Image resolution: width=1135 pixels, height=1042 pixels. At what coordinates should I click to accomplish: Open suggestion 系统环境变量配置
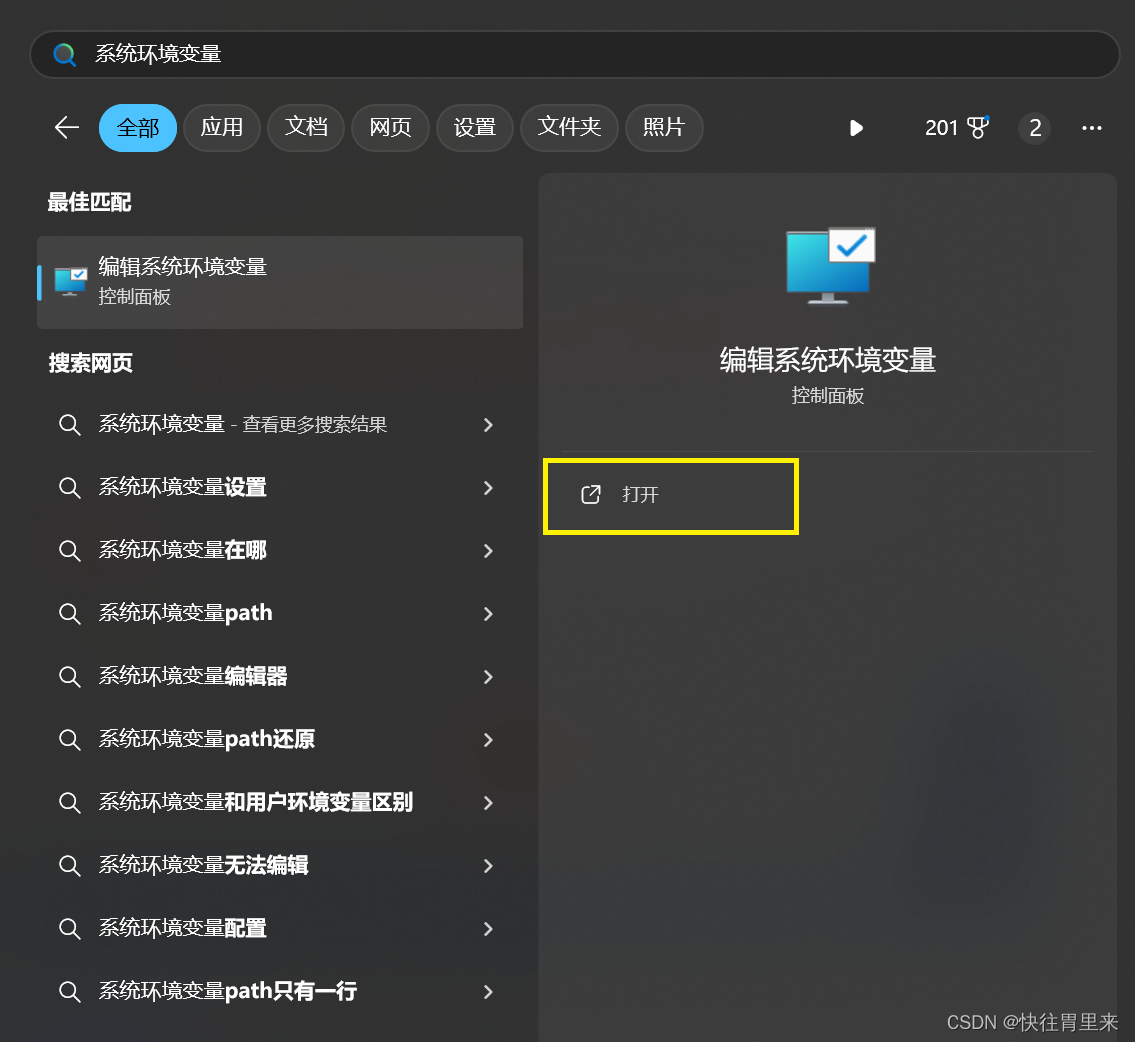pyautogui.click(x=280, y=928)
